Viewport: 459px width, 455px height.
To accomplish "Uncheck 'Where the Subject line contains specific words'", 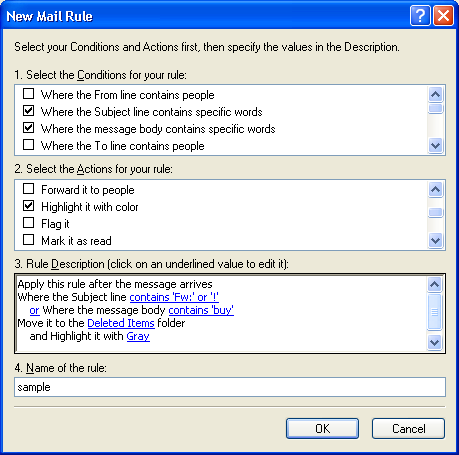I will [29, 111].
